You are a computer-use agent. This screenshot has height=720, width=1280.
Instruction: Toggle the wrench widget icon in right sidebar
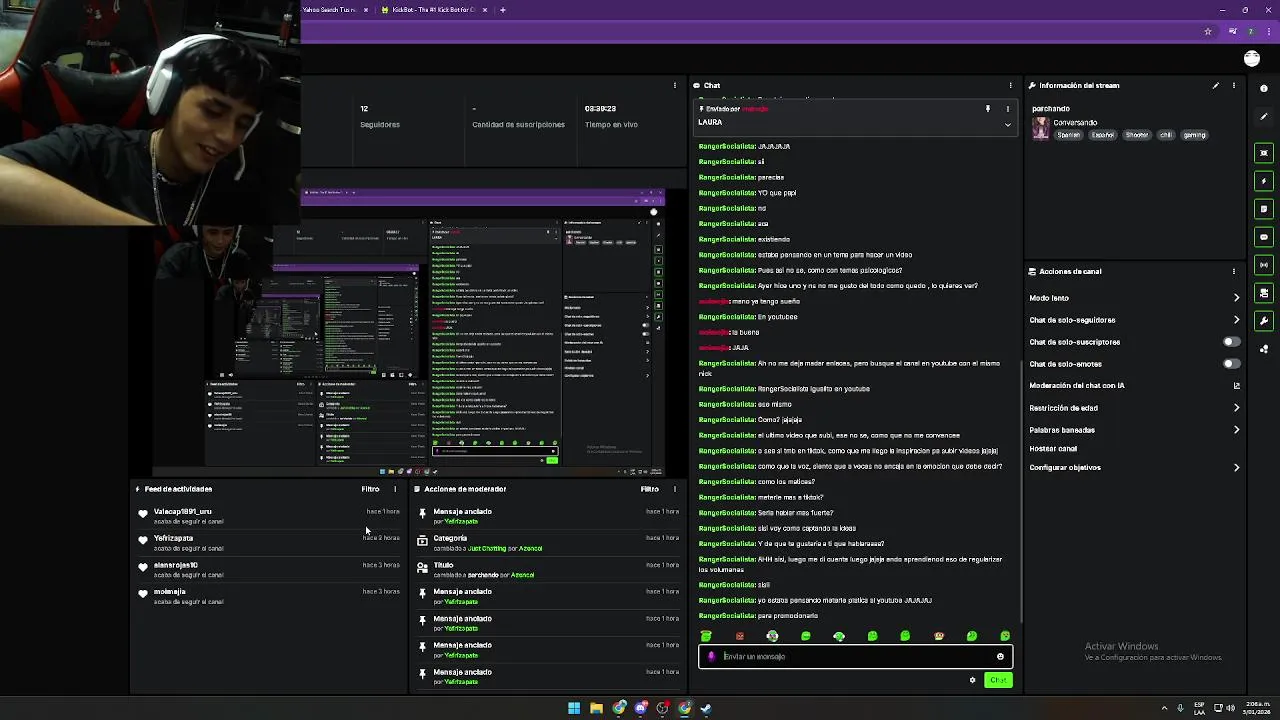tap(1264, 321)
